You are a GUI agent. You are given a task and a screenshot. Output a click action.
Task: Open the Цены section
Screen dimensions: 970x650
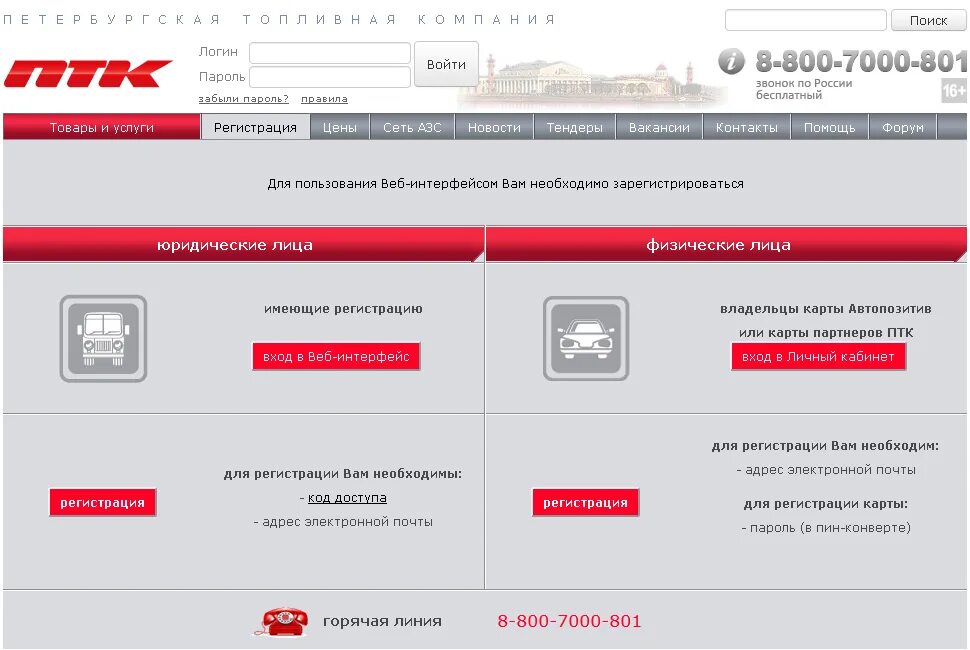[x=339, y=127]
